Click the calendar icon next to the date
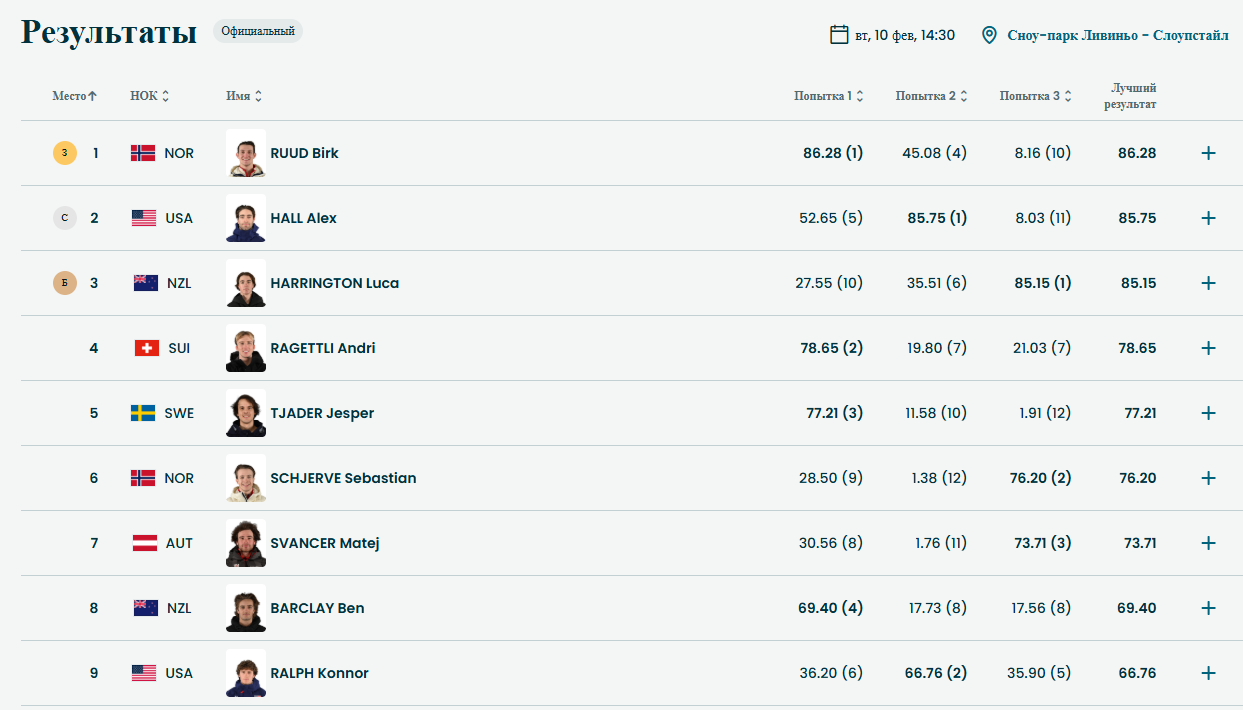1243x710 pixels. 839,35
